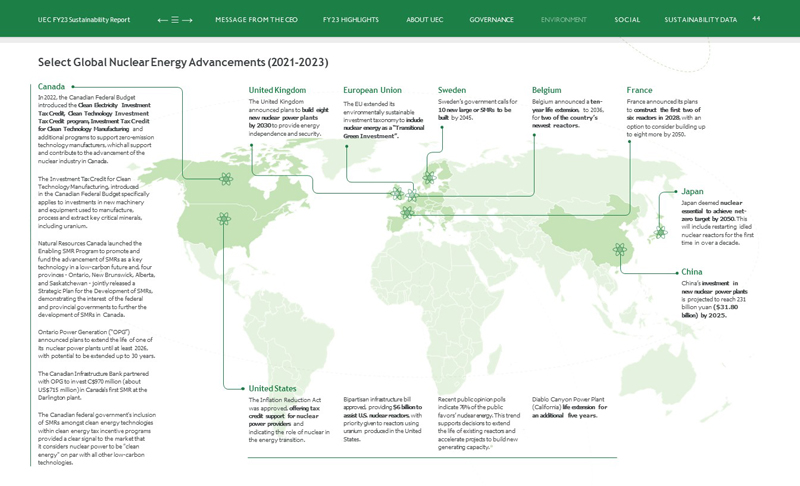Viewport: 800px width, 486px height.
Task: Click the previous page left arrow
Action: point(162,20)
